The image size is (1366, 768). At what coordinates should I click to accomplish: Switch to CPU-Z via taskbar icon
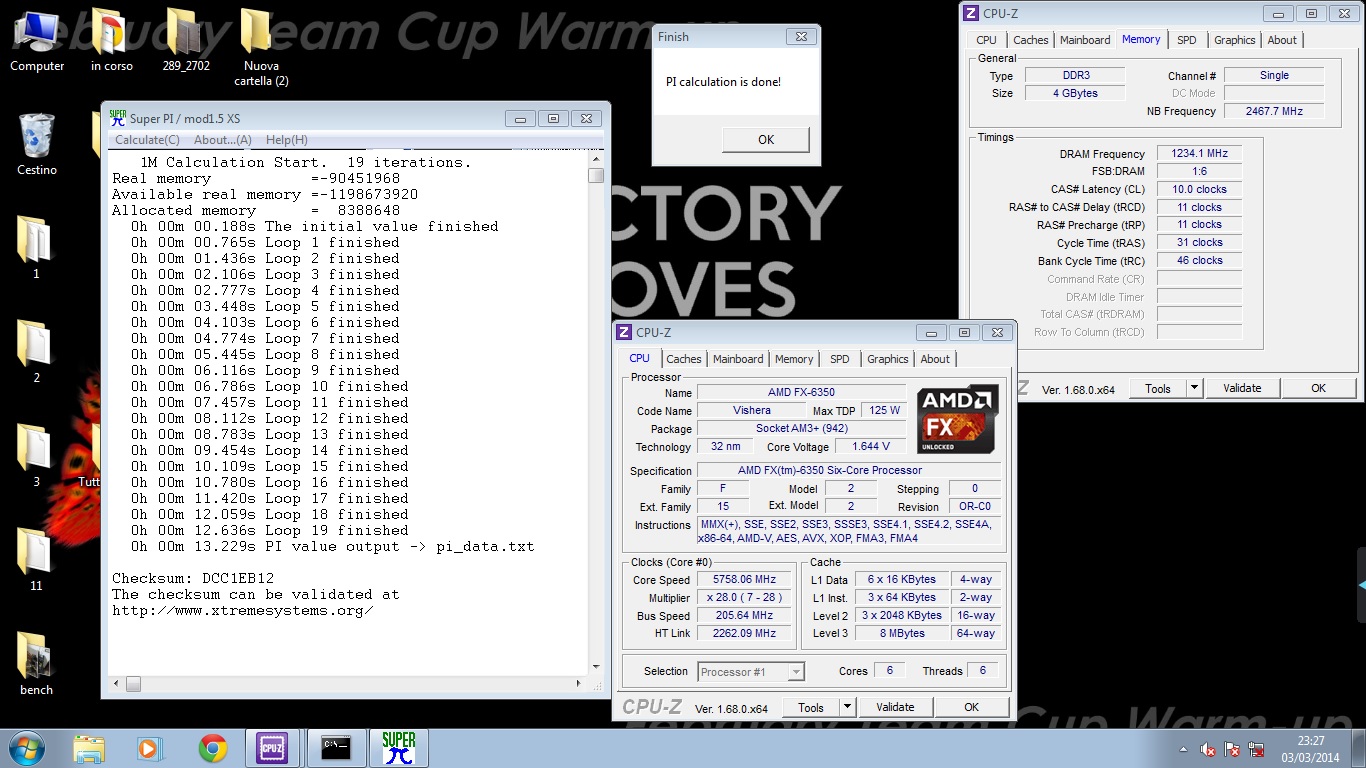click(x=272, y=748)
